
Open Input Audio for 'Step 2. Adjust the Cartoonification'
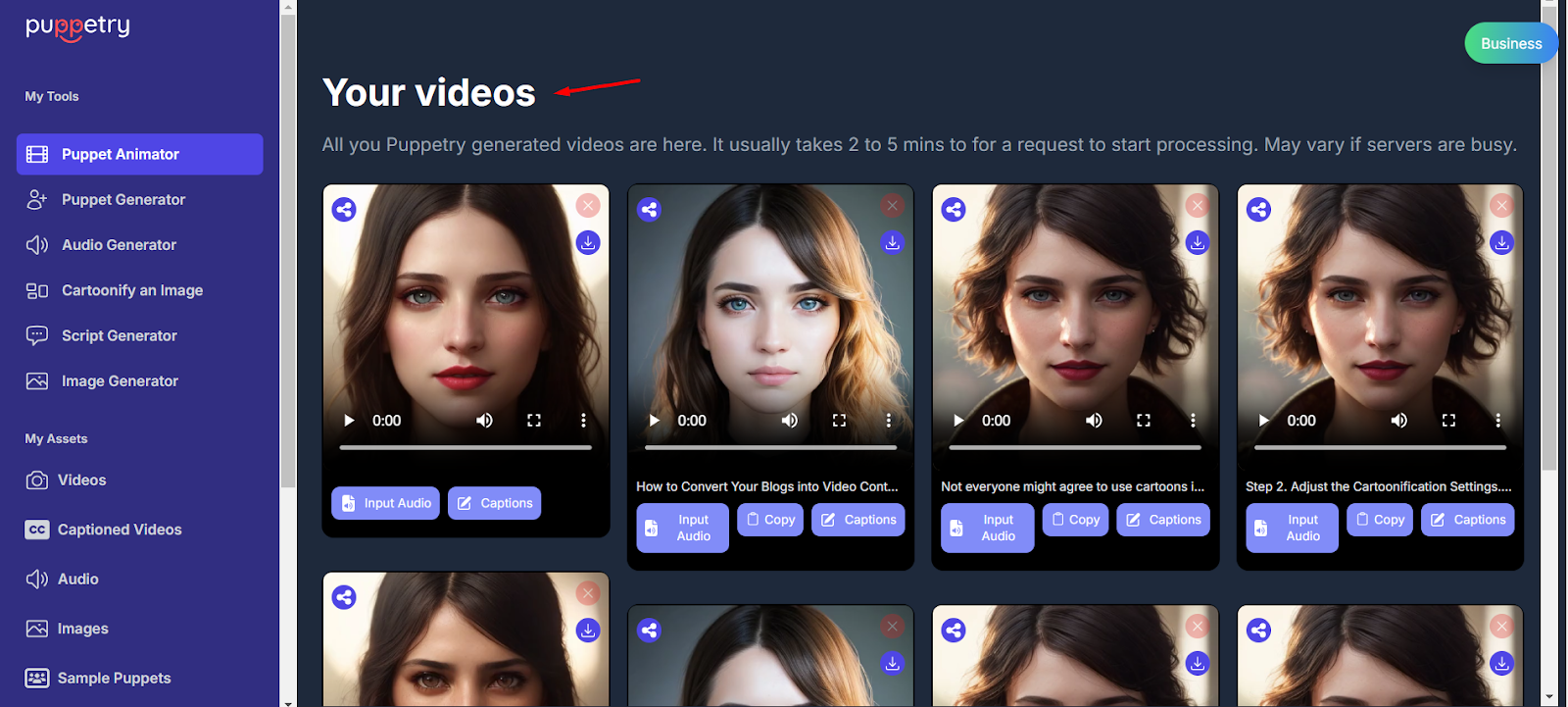point(1292,528)
